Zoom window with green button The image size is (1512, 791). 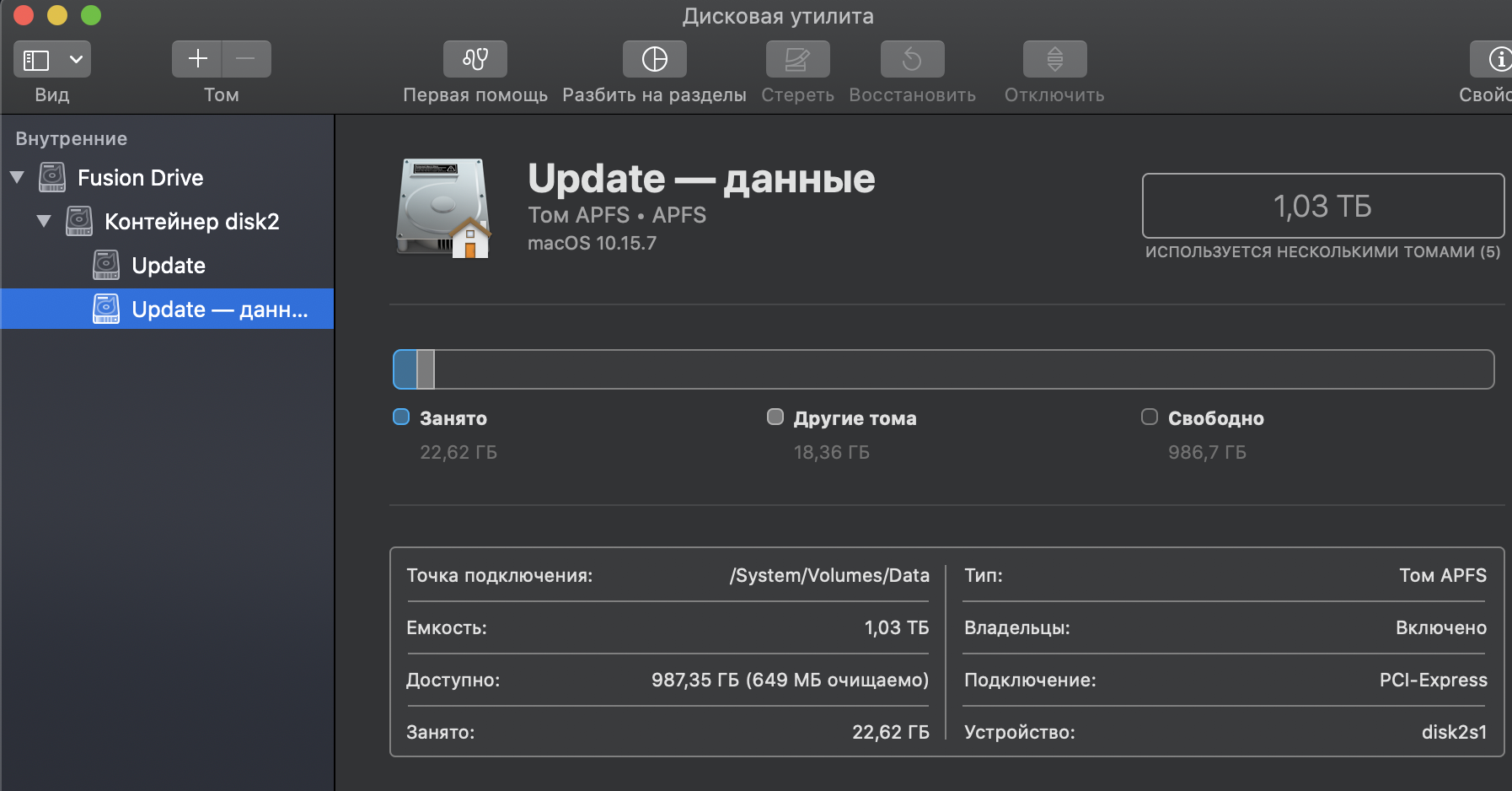pos(90,15)
